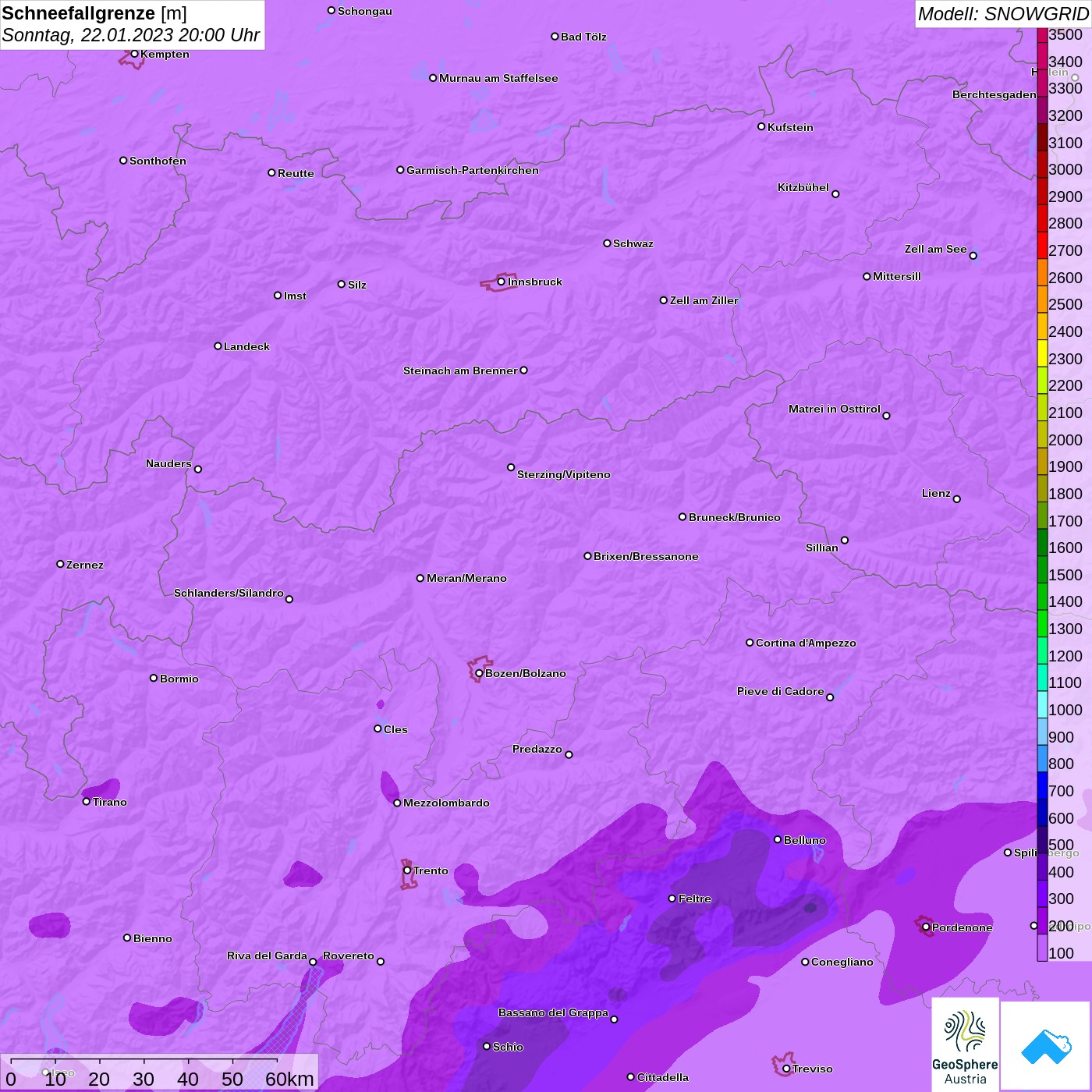
Task: Click the Conegliano marker dot
Action: [805, 962]
